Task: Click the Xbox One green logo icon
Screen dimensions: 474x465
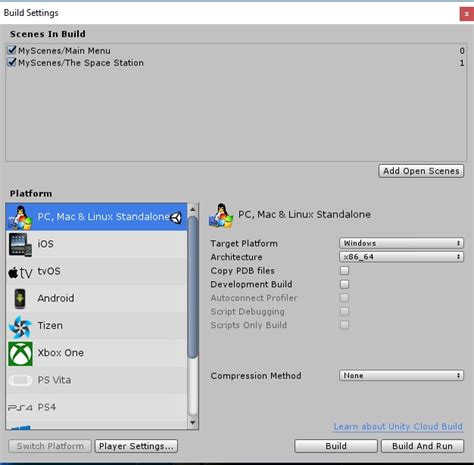Action: pos(20,353)
